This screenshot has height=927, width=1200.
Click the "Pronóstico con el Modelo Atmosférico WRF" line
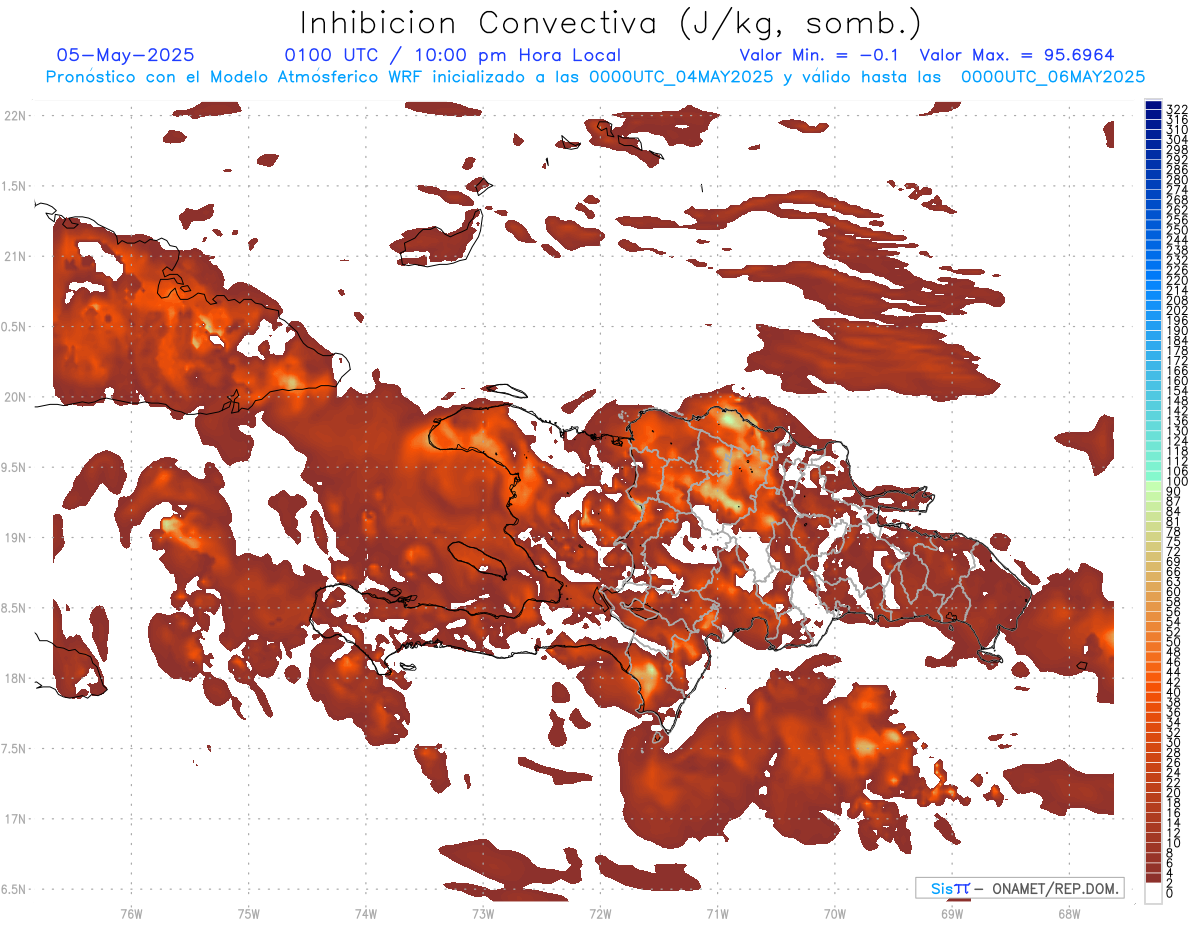(x=595, y=76)
